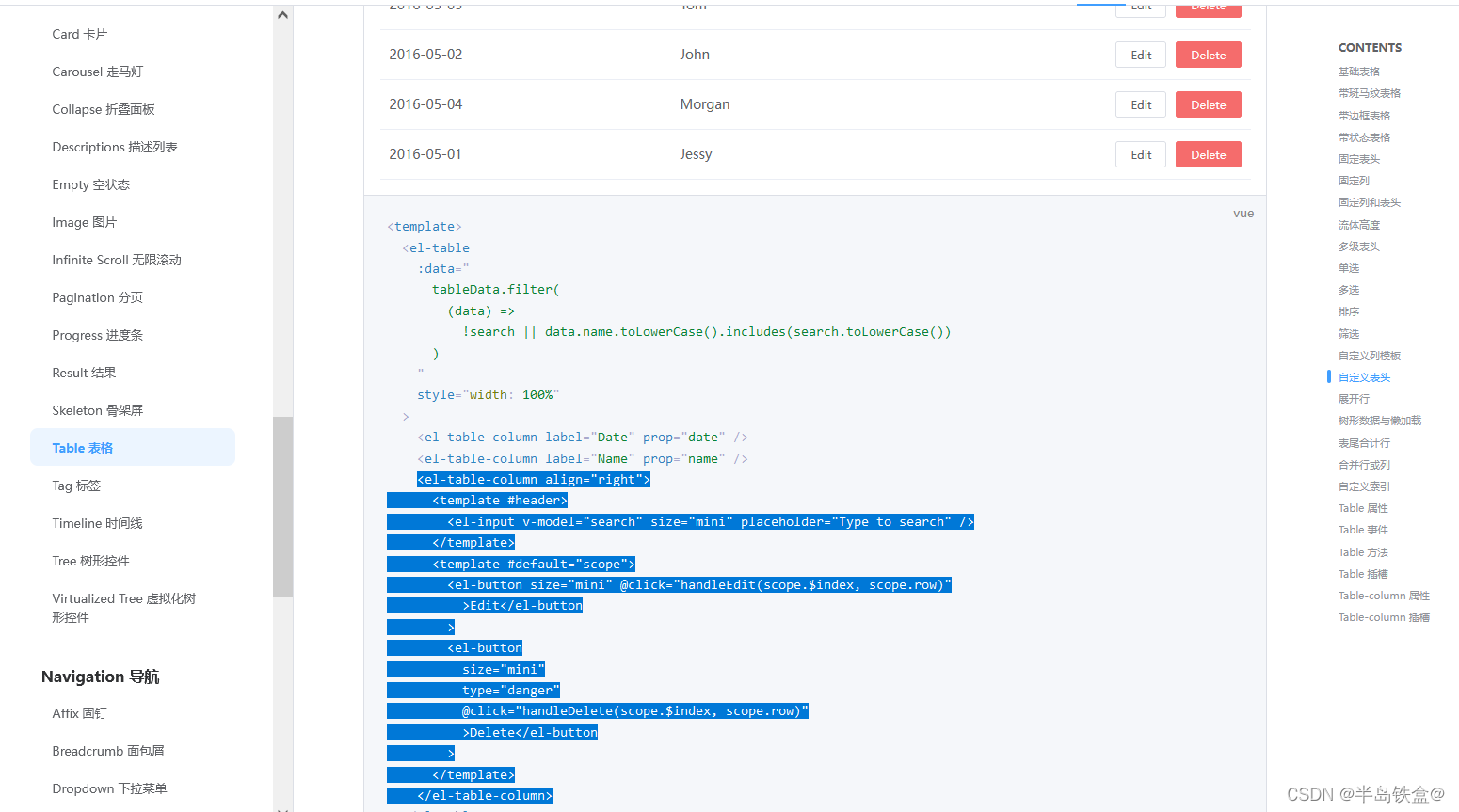Edit the Jessy row
The height and width of the screenshot is (812, 1459).
click(x=1141, y=154)
